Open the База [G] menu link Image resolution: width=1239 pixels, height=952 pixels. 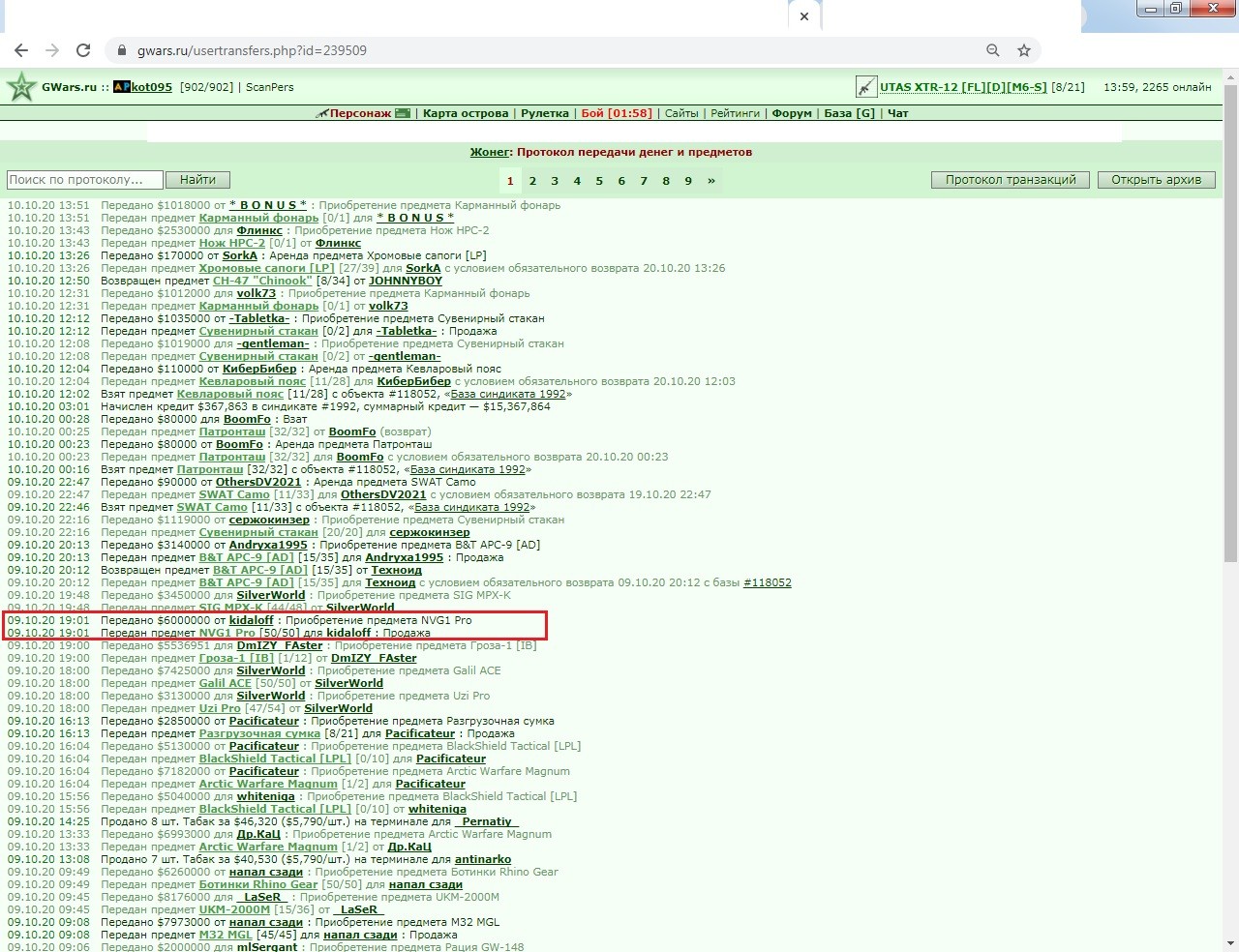850,113
